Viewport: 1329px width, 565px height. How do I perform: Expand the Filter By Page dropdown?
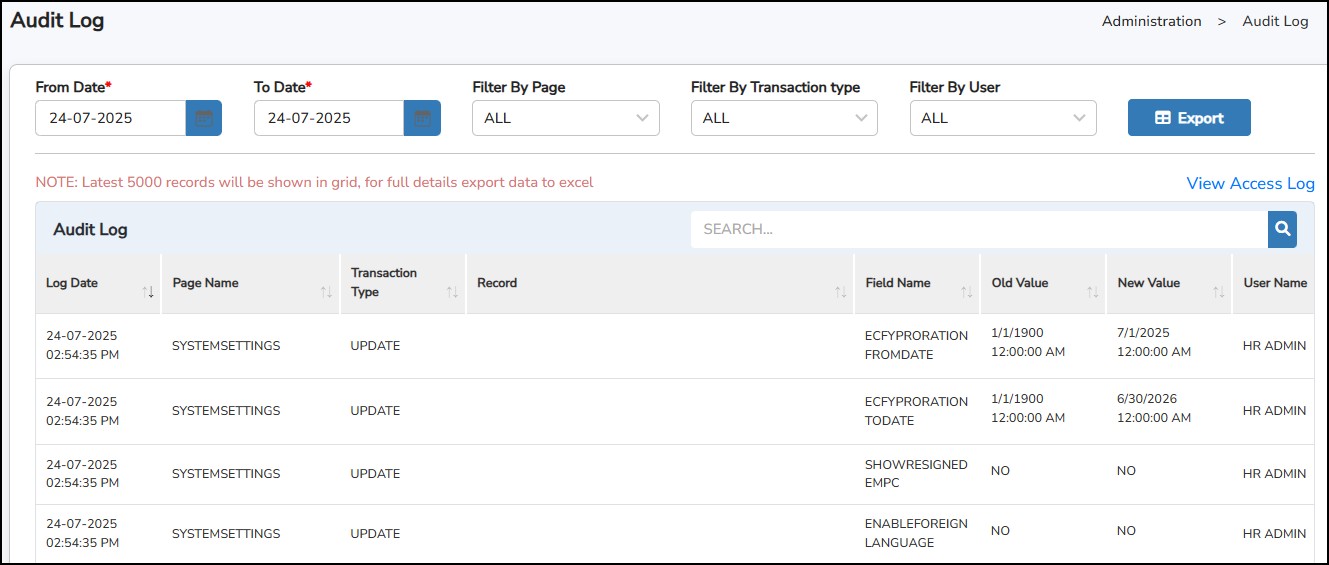(565, 118)
